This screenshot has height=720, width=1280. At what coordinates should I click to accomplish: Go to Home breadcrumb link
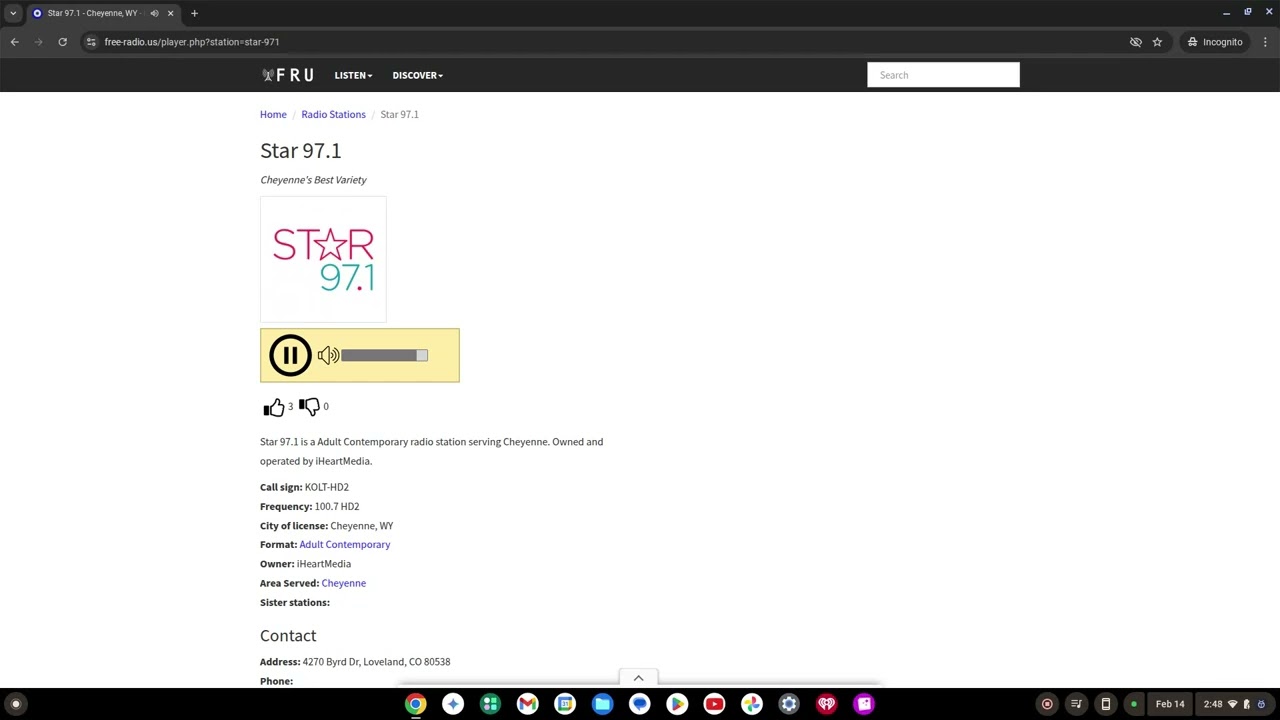(x=273, y=114)
